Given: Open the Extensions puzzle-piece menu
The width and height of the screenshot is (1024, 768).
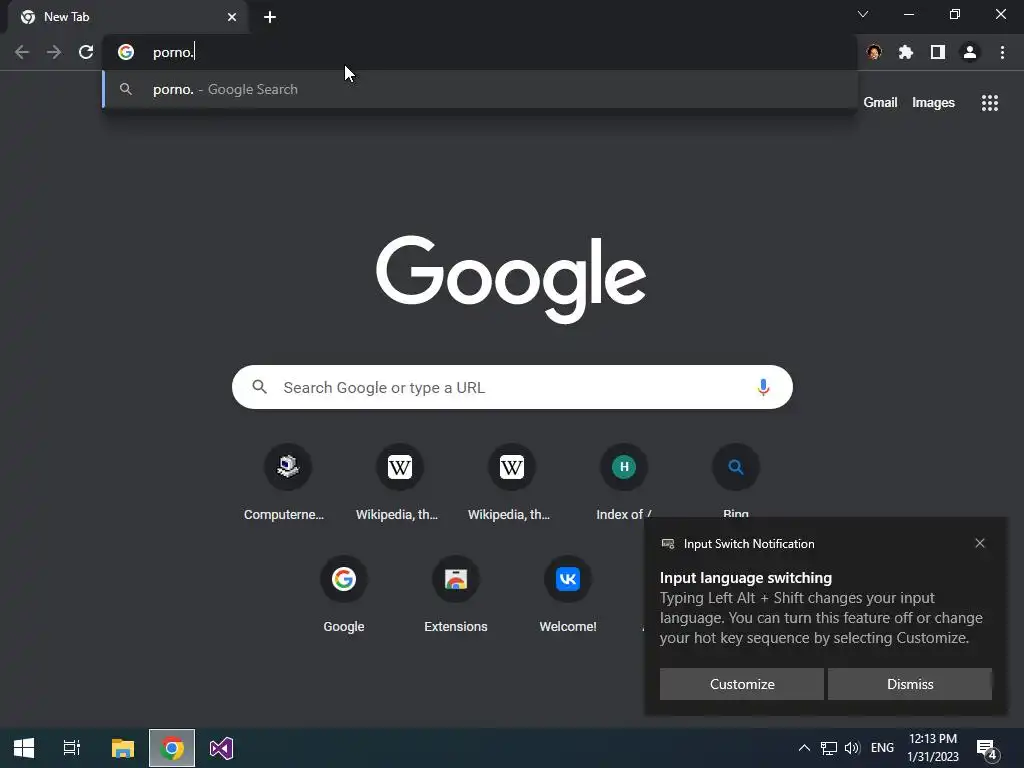Looking at the screenshot, I should point(906,52).
